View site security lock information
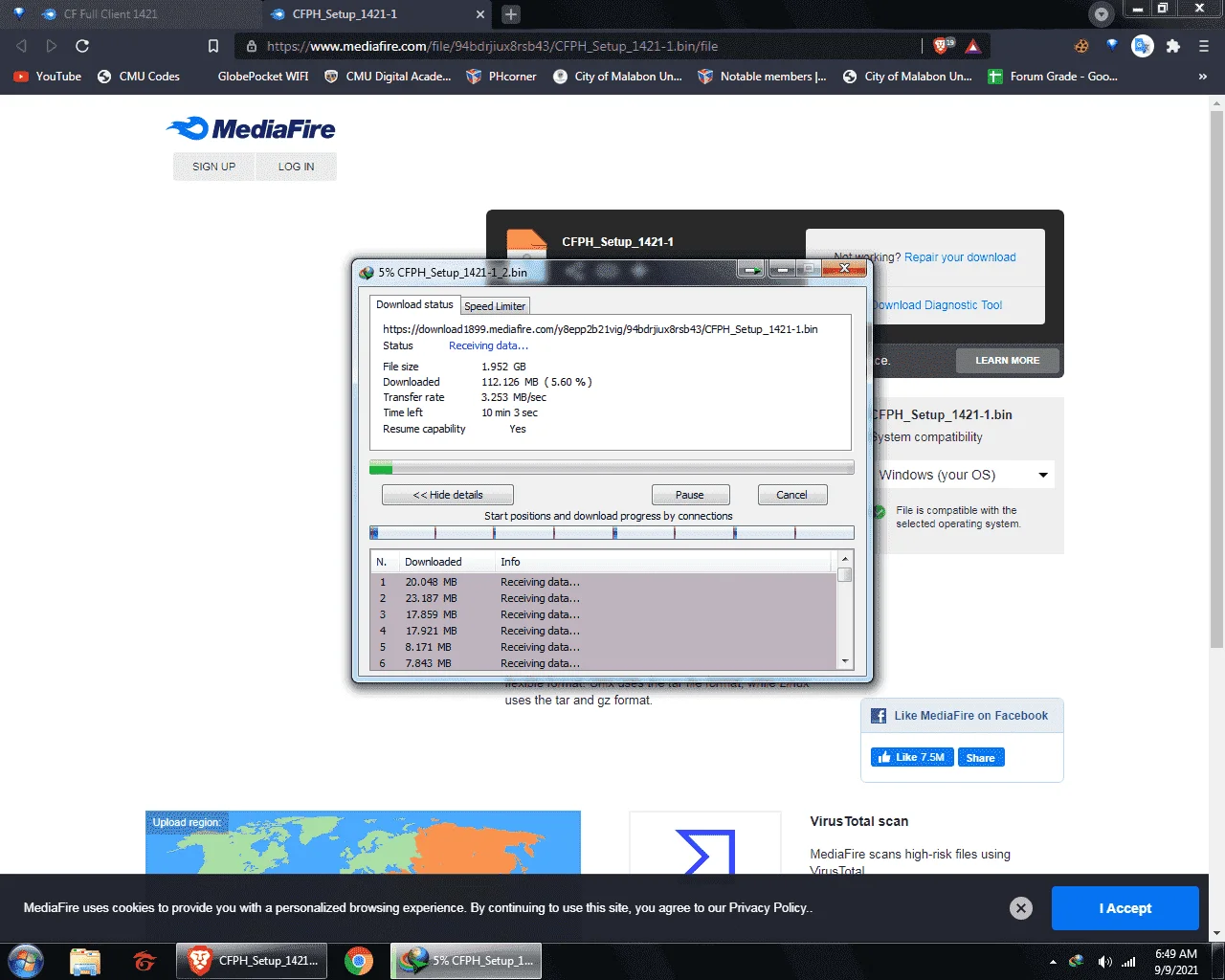 point(252,46)
